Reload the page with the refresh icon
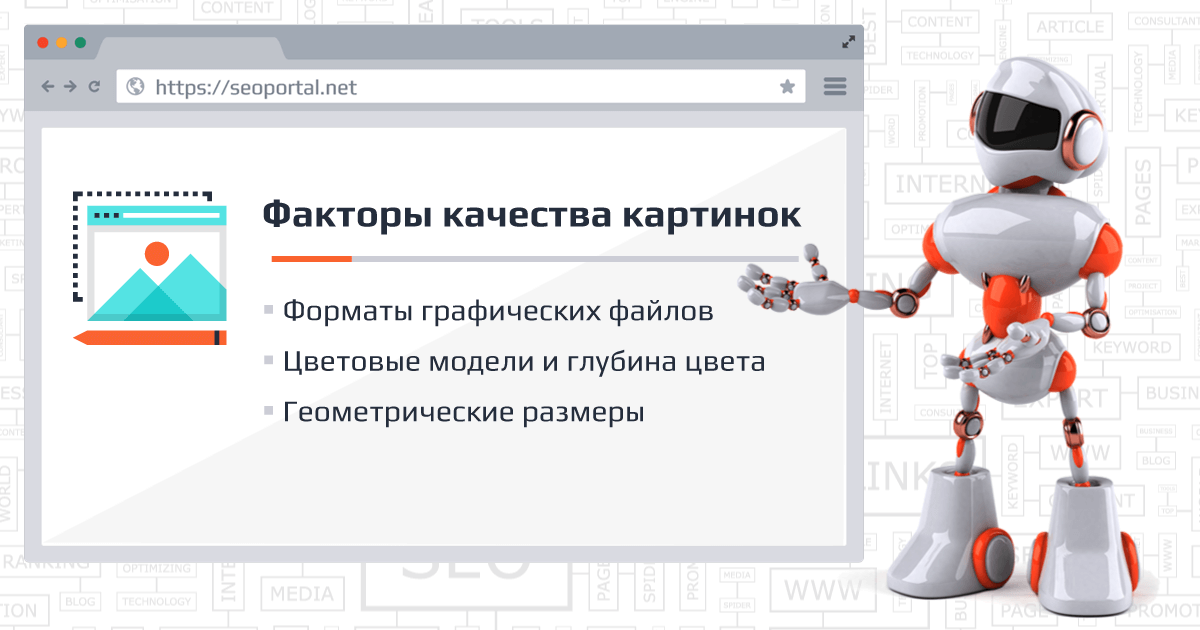1200x630 pixels. click(x=94, y=87)
